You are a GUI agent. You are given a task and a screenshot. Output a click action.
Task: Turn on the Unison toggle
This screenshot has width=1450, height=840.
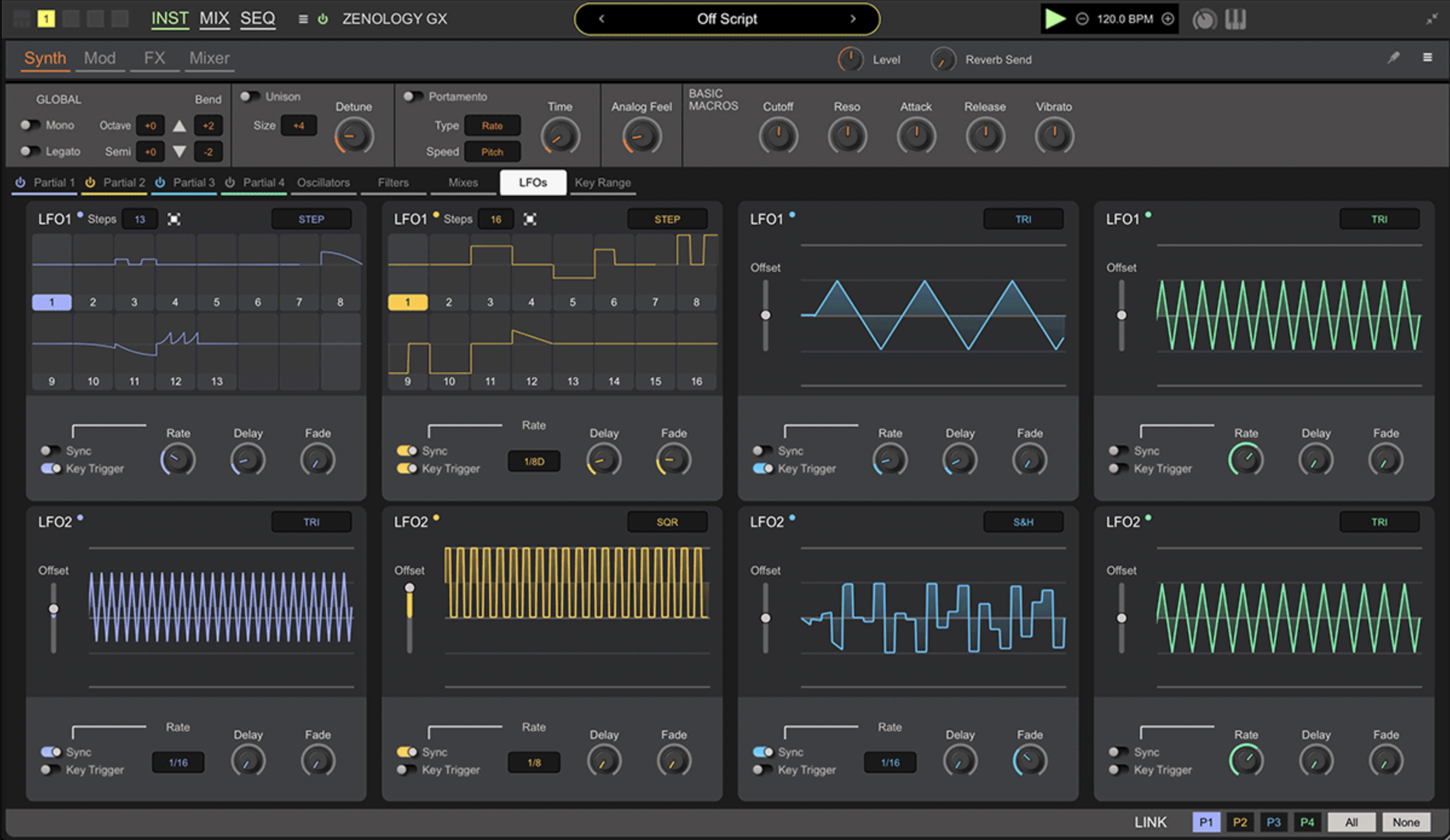(x=249, y=97)
